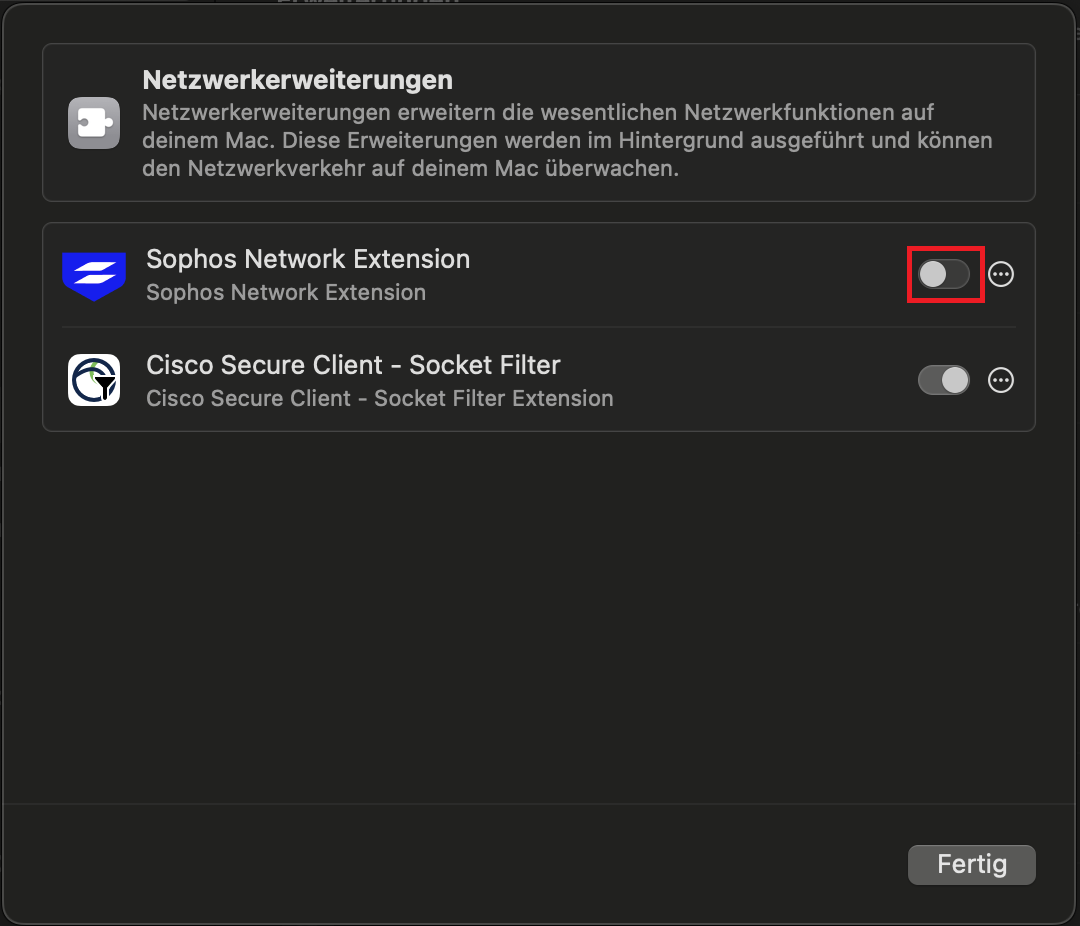Click the Netzwerkerweiterungen heading
Image resolution: width=1080 pixels, height=926 pixels.
pos(298,80)
